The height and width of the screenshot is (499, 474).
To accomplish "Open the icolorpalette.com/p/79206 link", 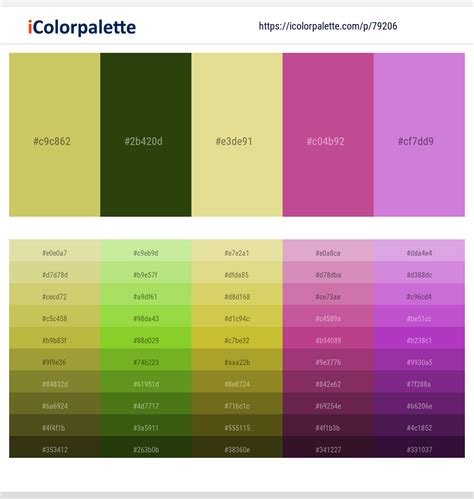I will pos(328,26).
